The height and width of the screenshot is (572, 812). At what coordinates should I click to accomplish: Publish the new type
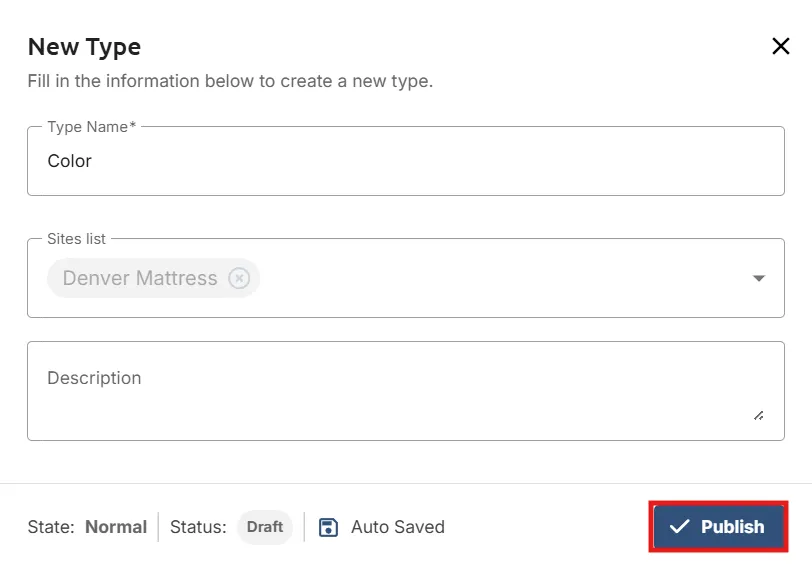[718, 527]
